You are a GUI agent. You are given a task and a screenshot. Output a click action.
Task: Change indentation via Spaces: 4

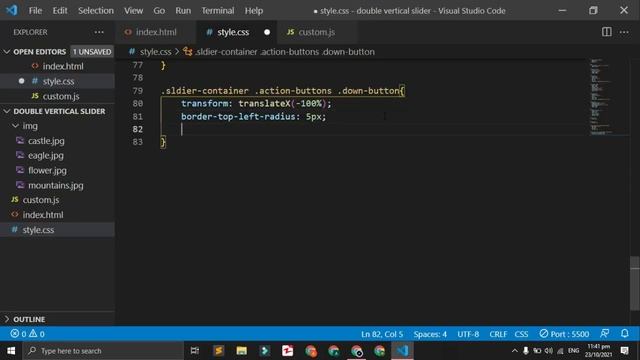(x=430, y=334)
